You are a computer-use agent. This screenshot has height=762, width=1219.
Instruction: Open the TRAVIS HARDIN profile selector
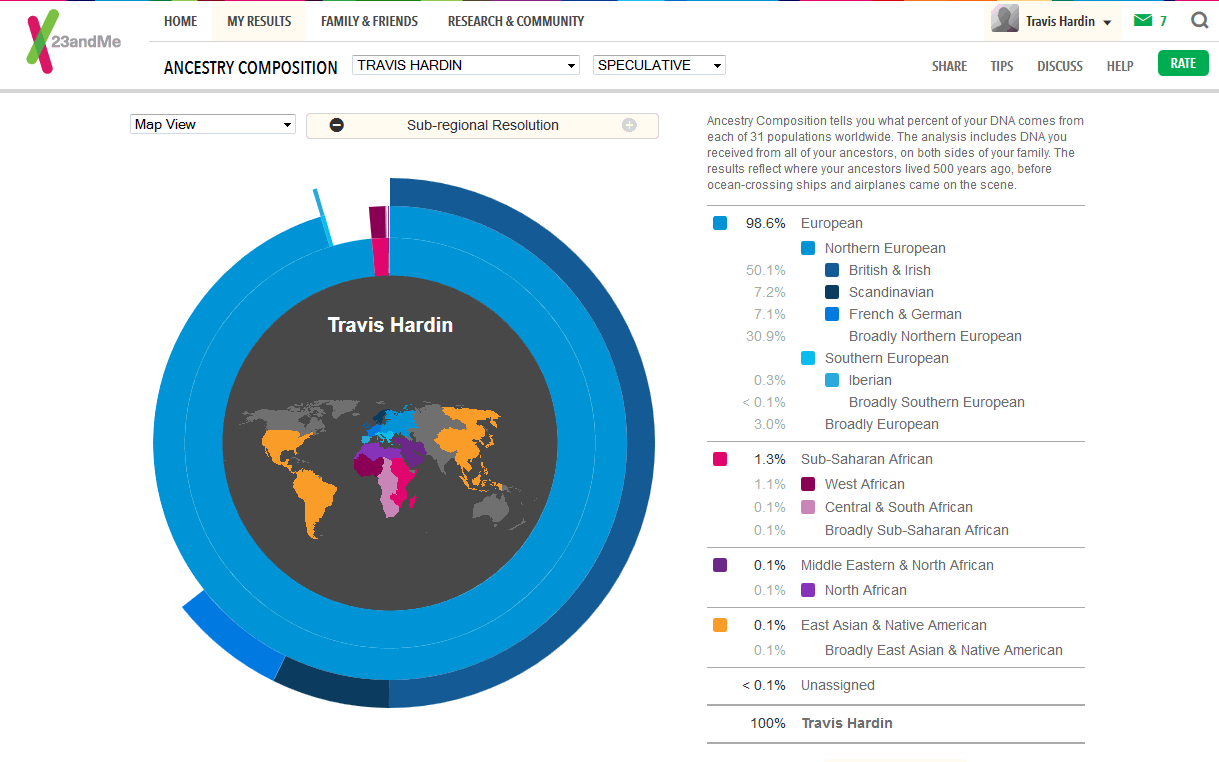point(466,65)
